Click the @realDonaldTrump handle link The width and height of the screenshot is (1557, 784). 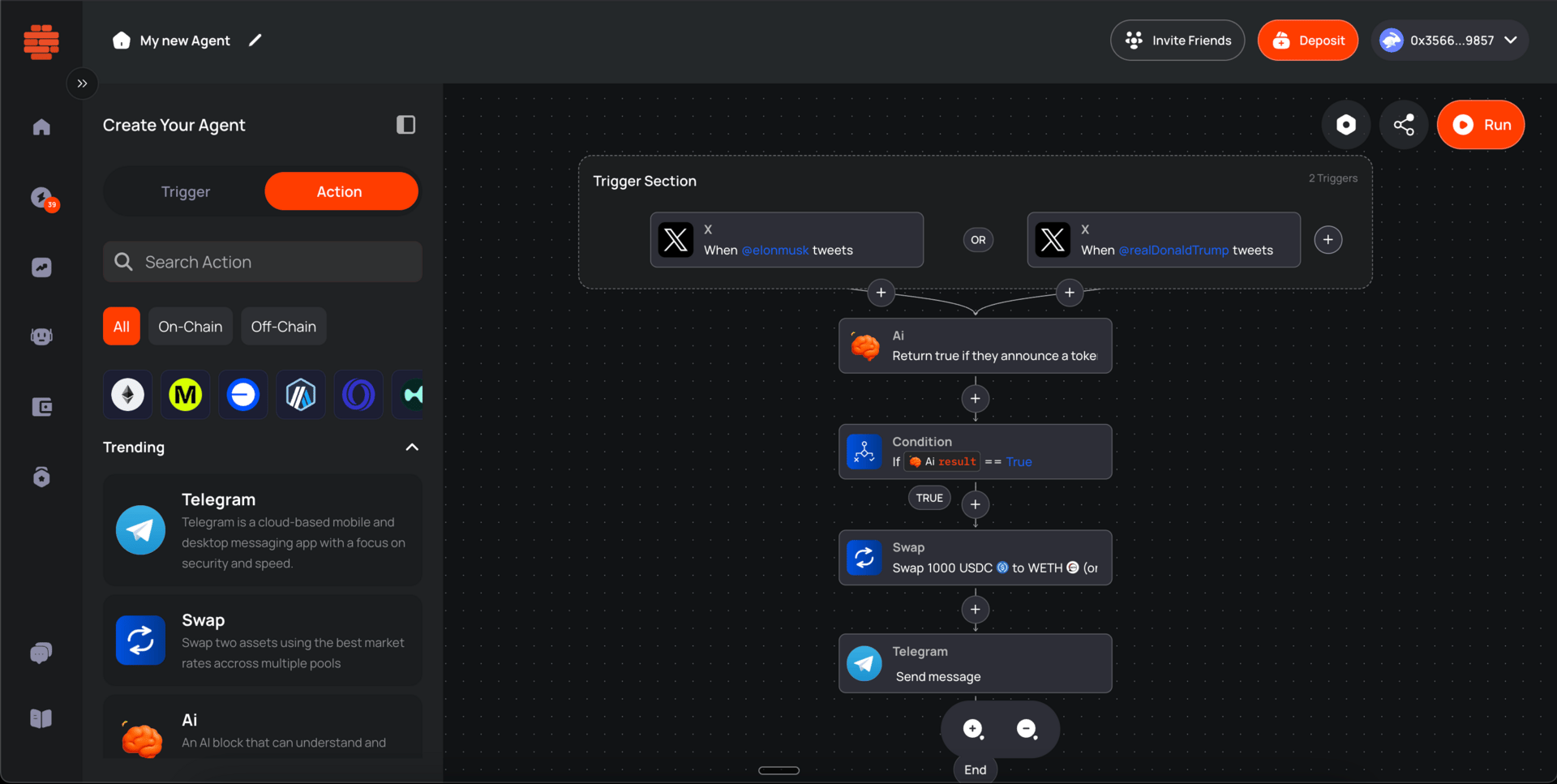coord(1173,251)
